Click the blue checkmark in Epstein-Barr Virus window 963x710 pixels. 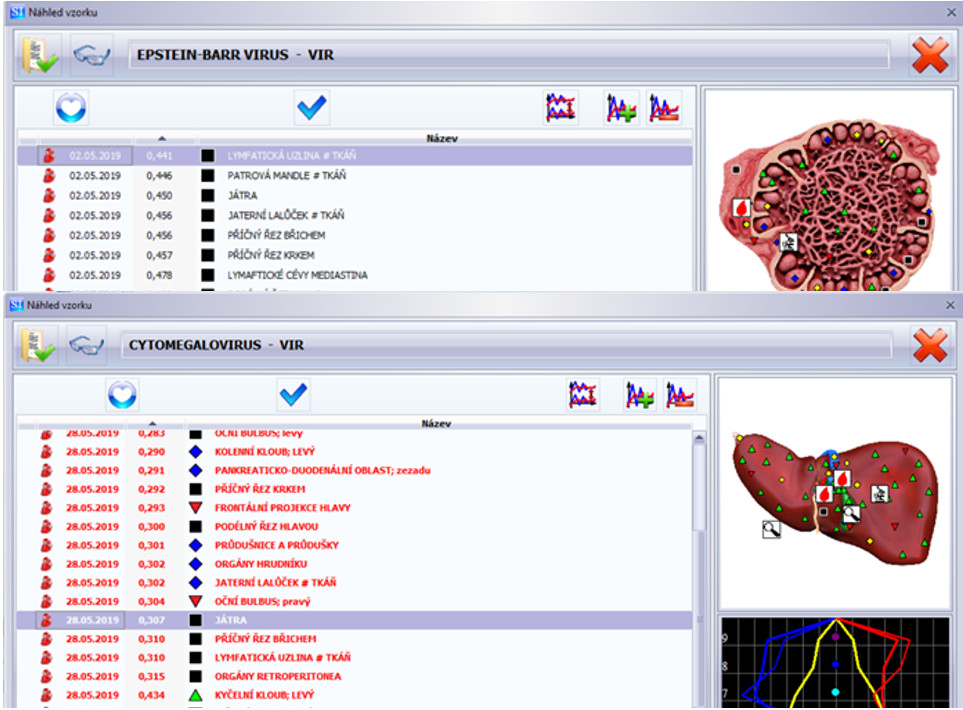(311, 107)
